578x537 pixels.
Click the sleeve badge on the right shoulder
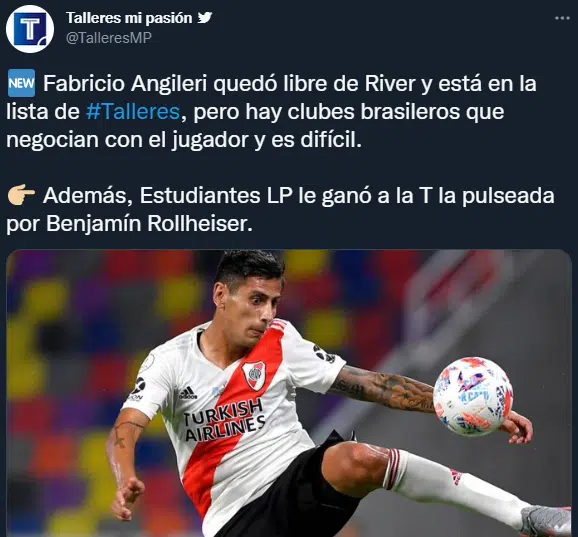pyautogui.click(x=323, y=353)
